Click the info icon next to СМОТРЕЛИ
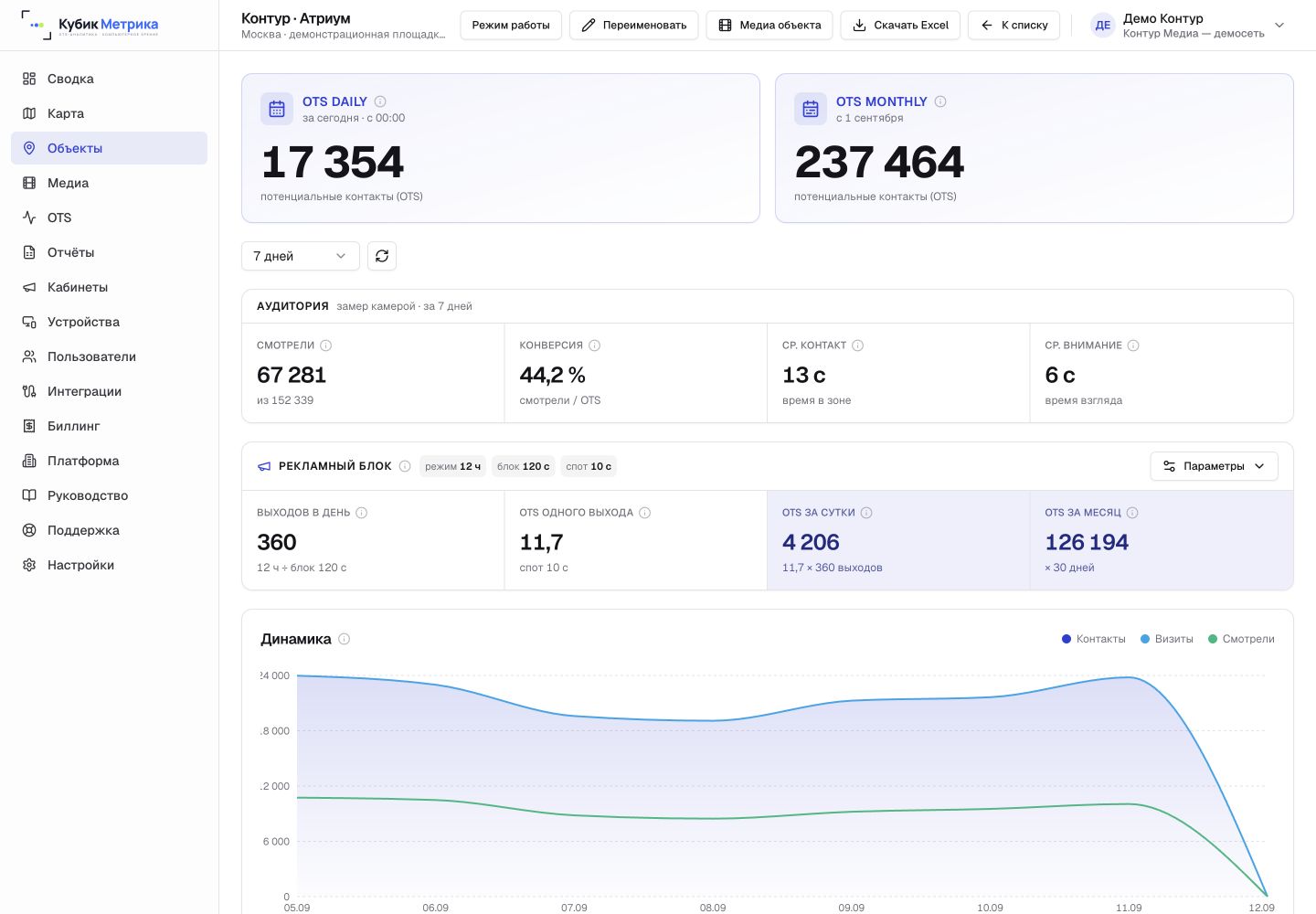Screen dimensions: 1316x914 click(326, 345)
